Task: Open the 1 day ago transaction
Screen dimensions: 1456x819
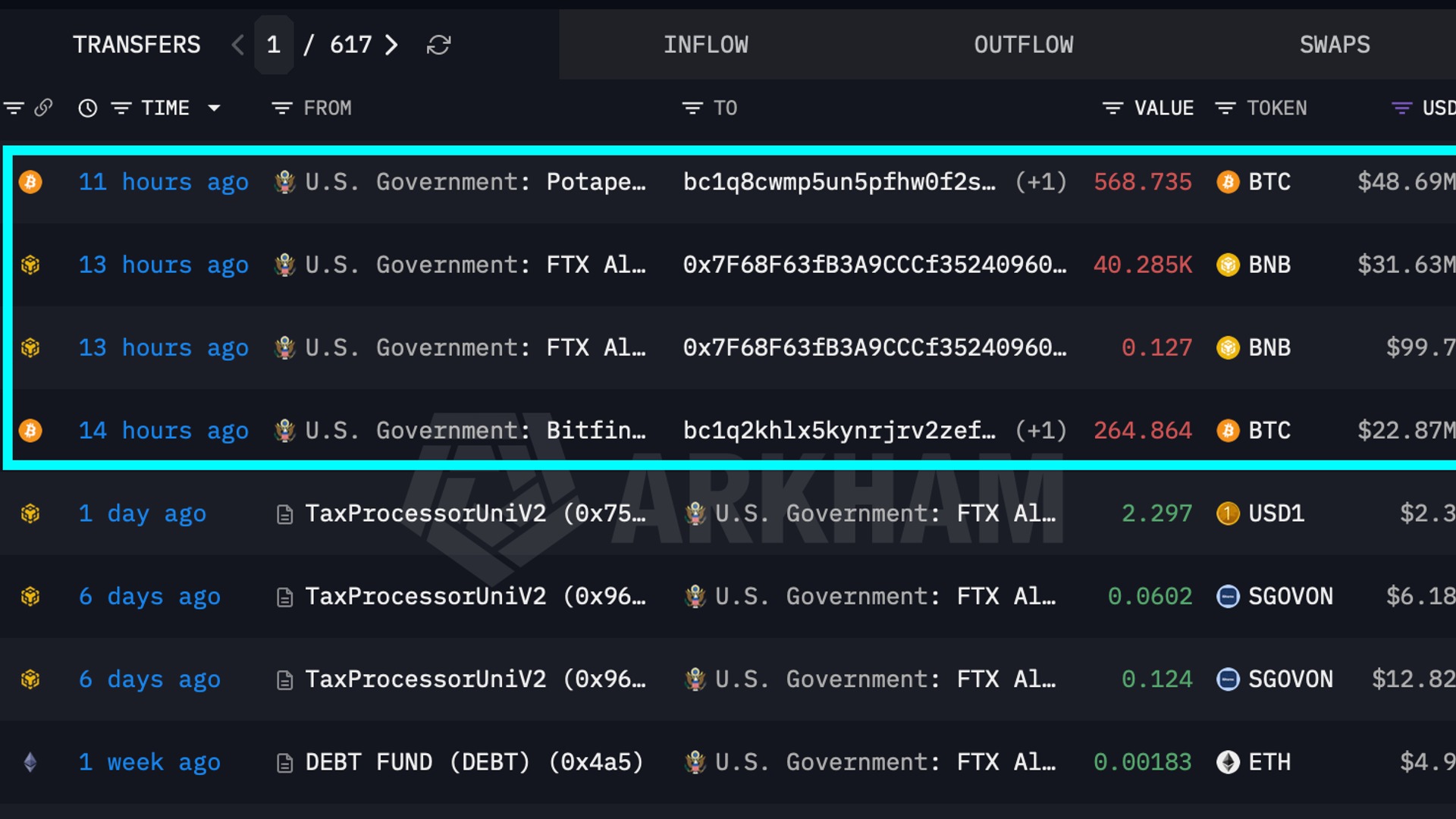Action: (x=143, y=513)
